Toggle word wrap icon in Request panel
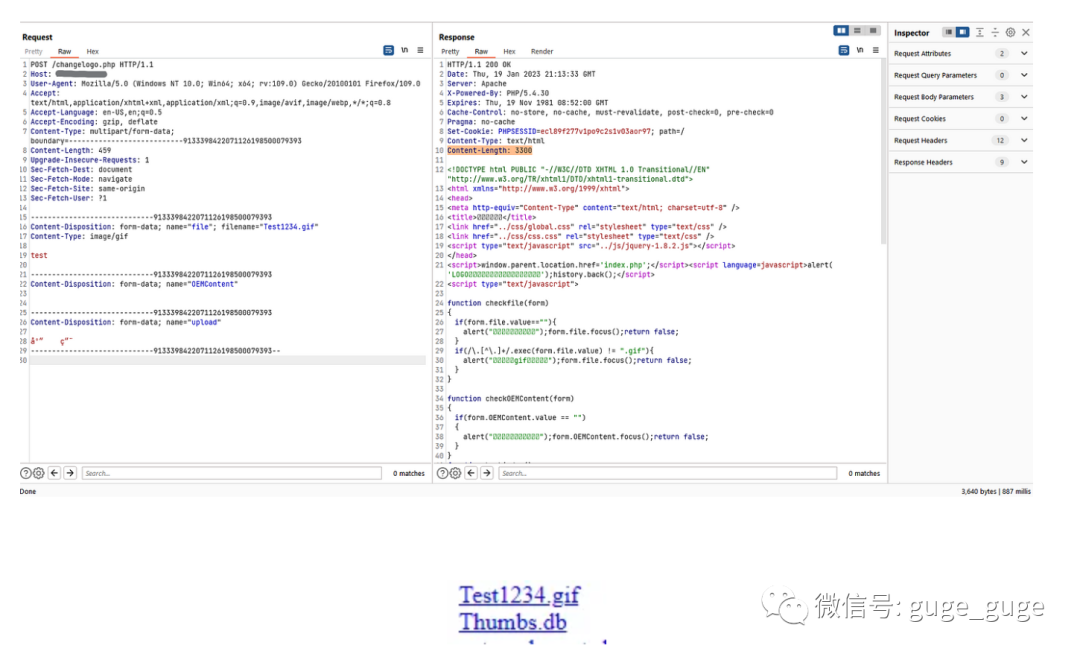This screenshot has height=657, width=1080. pyautogui.click(x=388, y=50)
